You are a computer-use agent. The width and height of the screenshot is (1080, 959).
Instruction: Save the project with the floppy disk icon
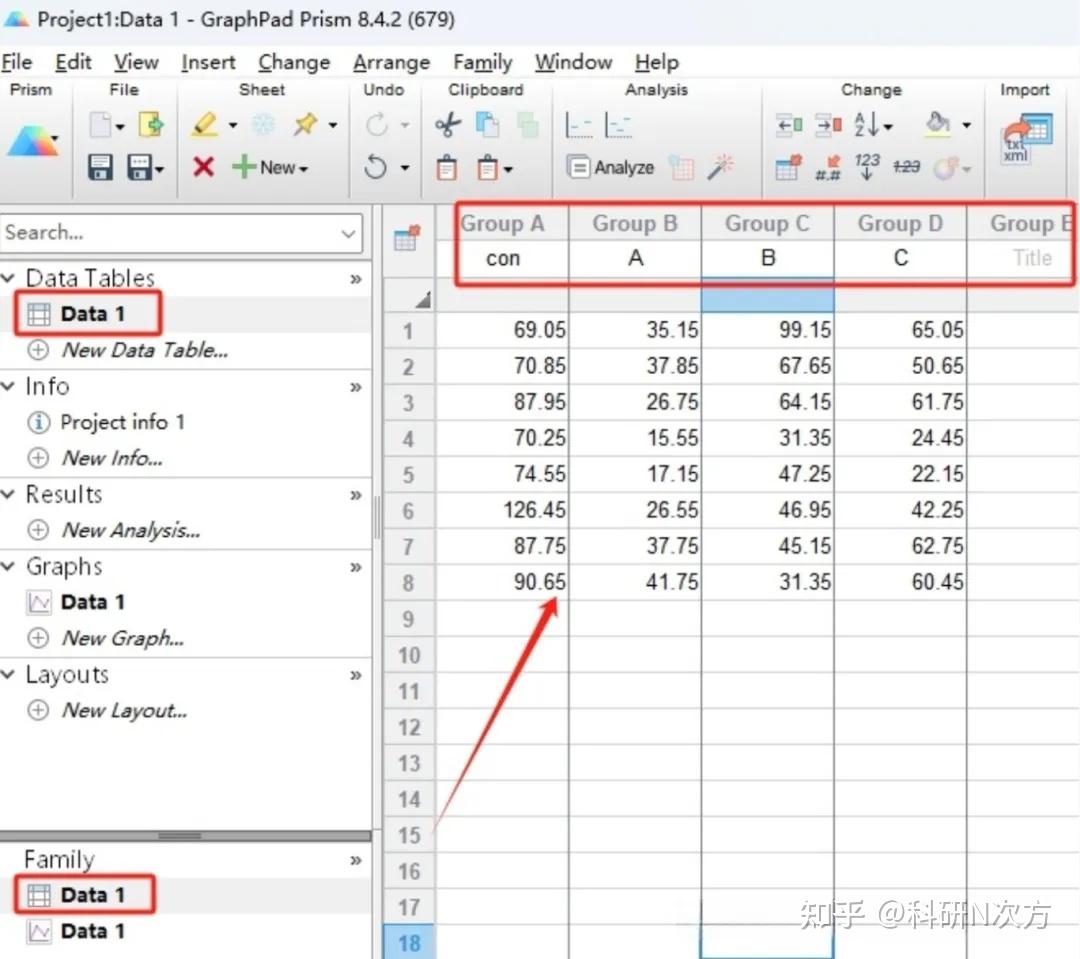point(101,167)
